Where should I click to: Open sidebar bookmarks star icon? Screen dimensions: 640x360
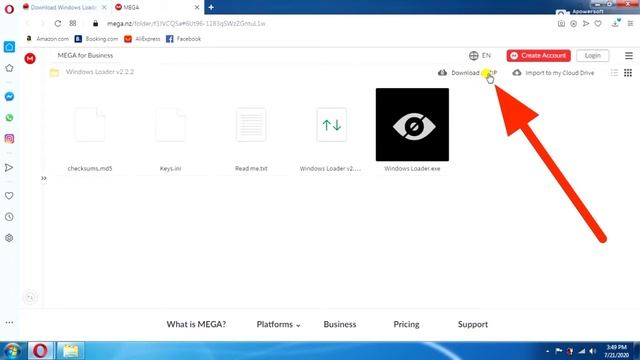tap(9, 68)
